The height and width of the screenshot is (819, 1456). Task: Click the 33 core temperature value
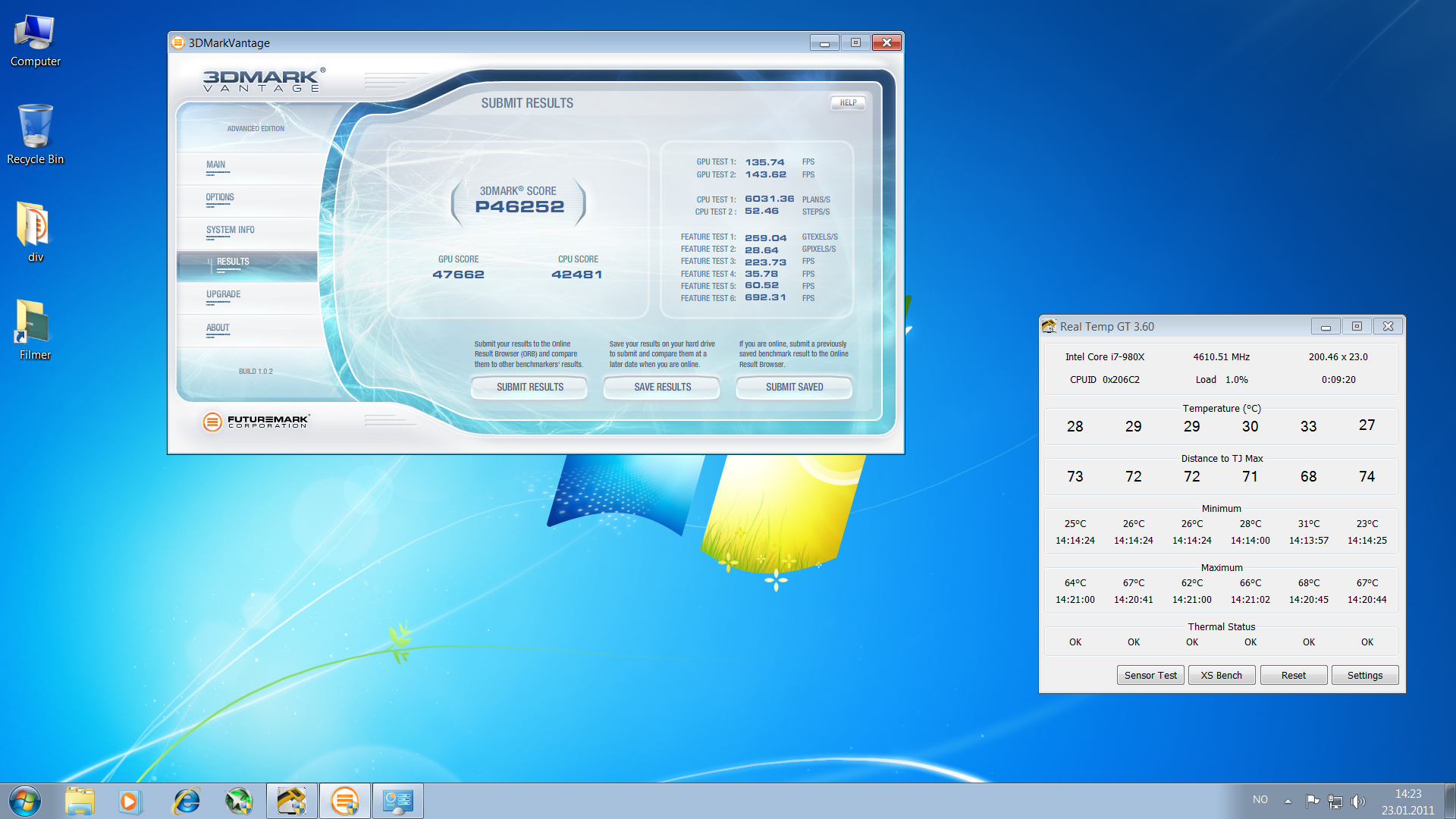1308,426
